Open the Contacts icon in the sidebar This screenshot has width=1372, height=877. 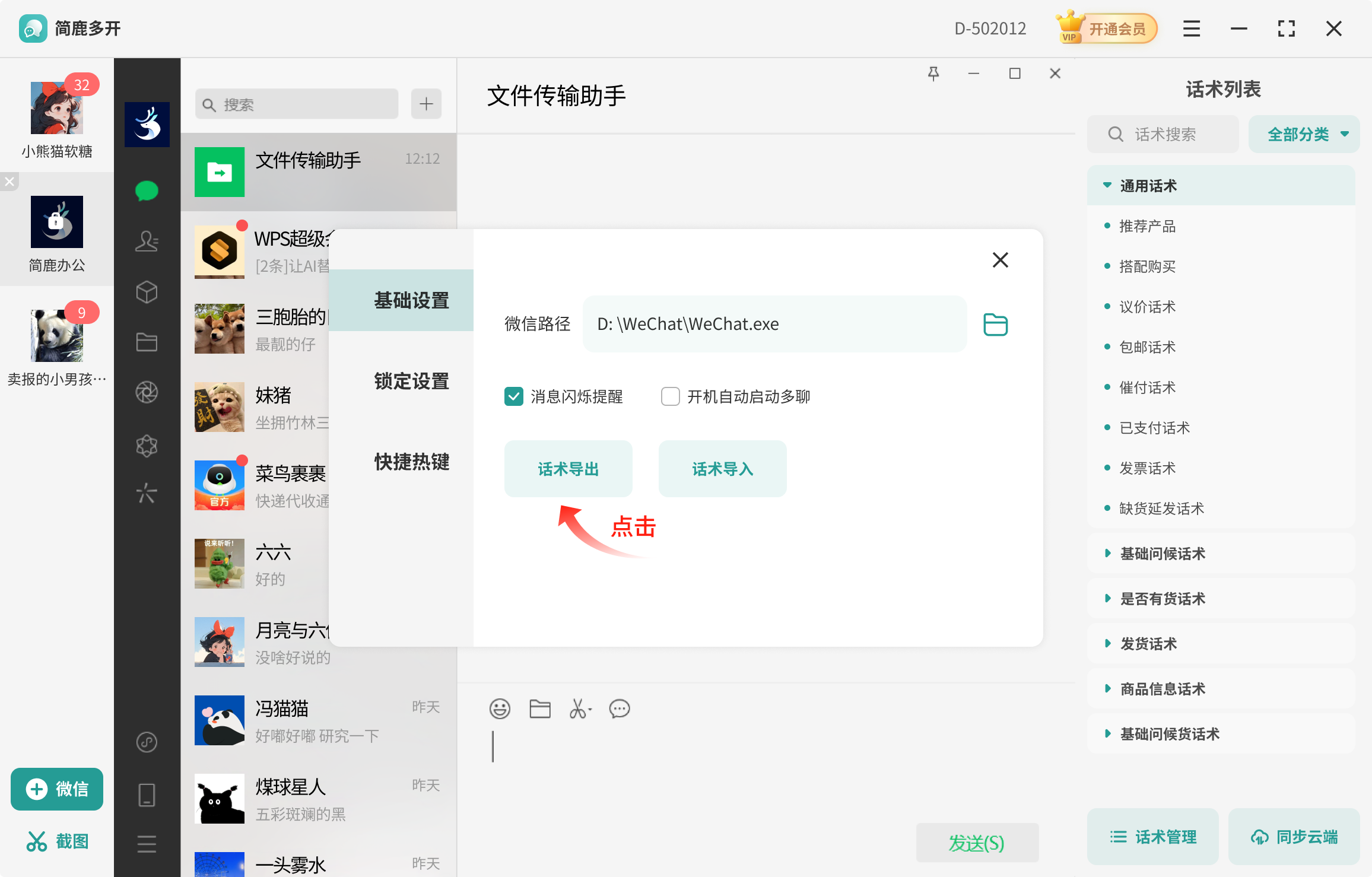(147, 241)
